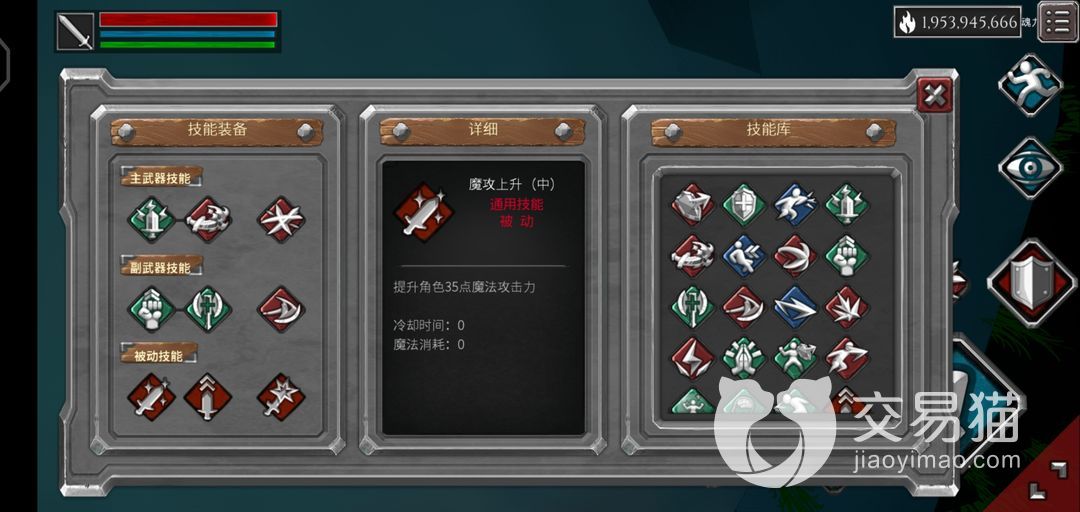Select the star sword passive skill
This screenshot has width=1080, height=512.
281,397
